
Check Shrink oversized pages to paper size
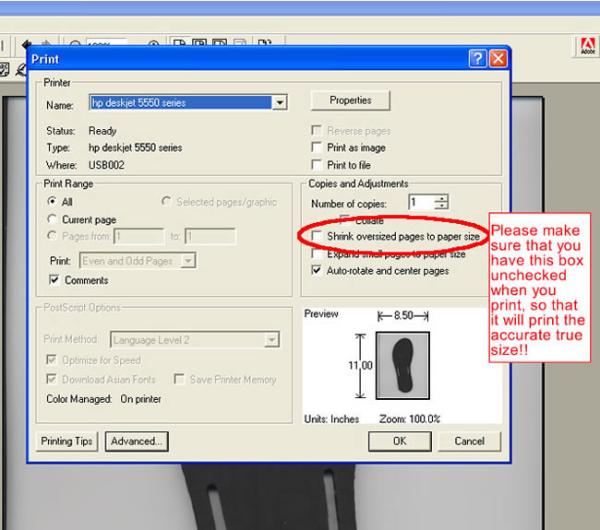click(x=317, y=235)
